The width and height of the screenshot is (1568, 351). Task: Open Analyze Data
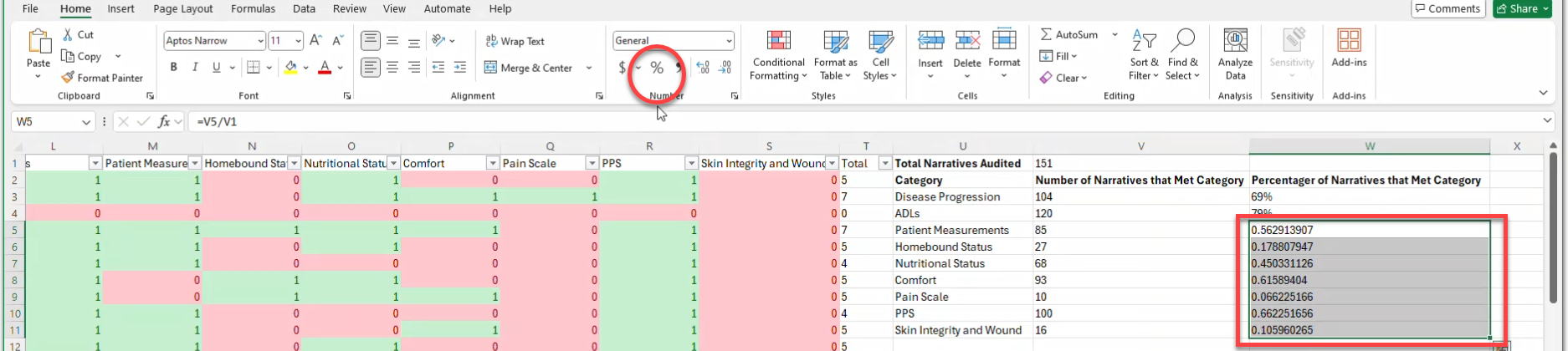[1235, 55]
